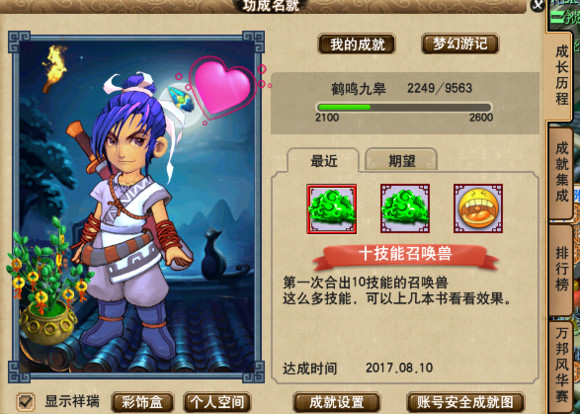Click the pink heart decoration
The image size is (580, 414).
[x=222, y=89]
